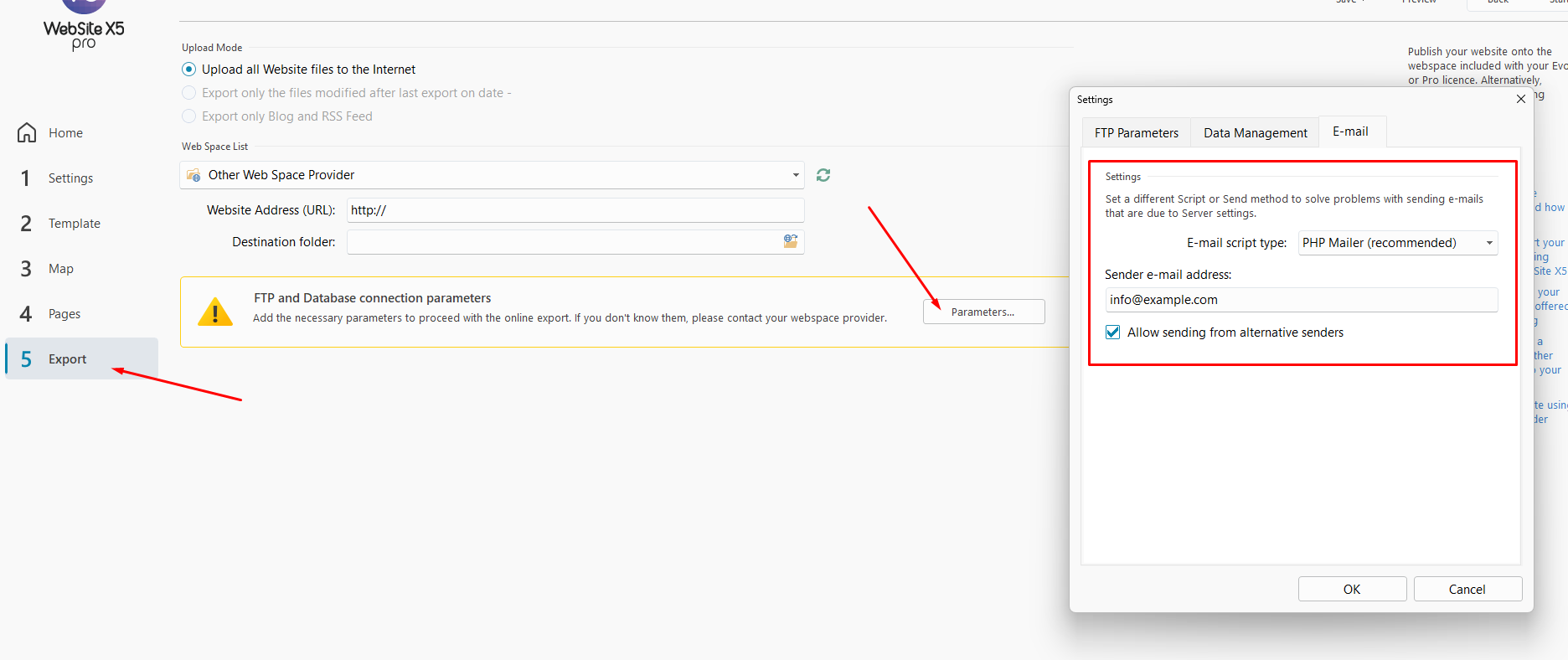Close the Settings dialog with X
This screenshot has height=660, width=1568.
pos(1520,100)
